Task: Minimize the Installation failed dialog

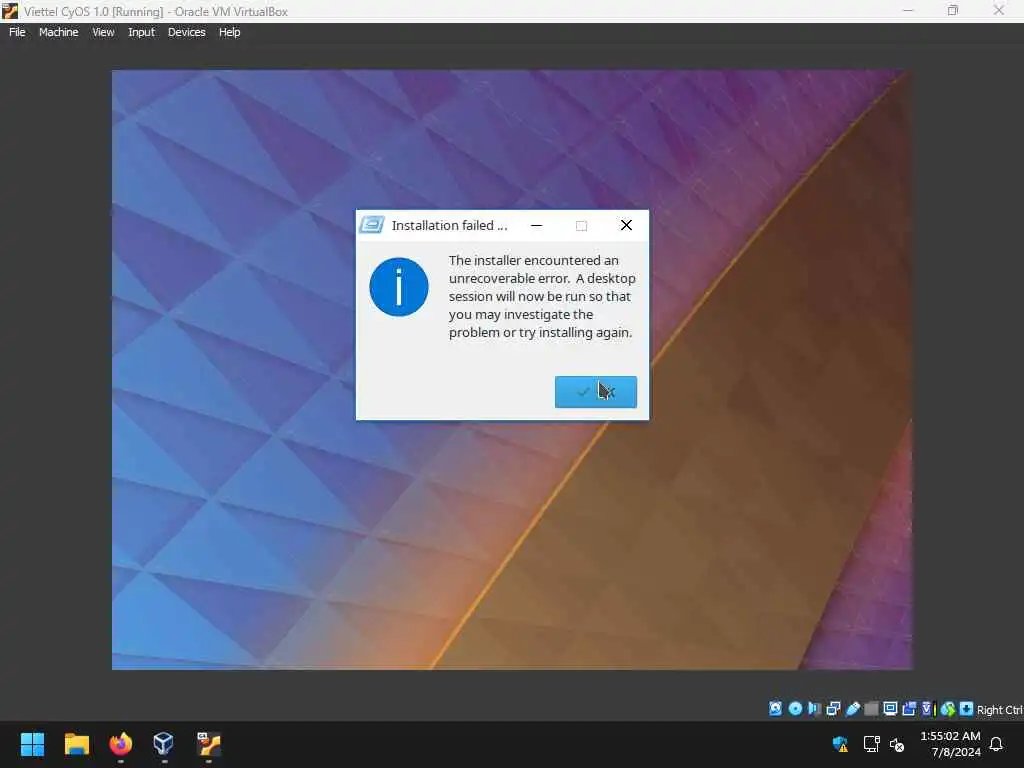Action: tap(536, 225)
